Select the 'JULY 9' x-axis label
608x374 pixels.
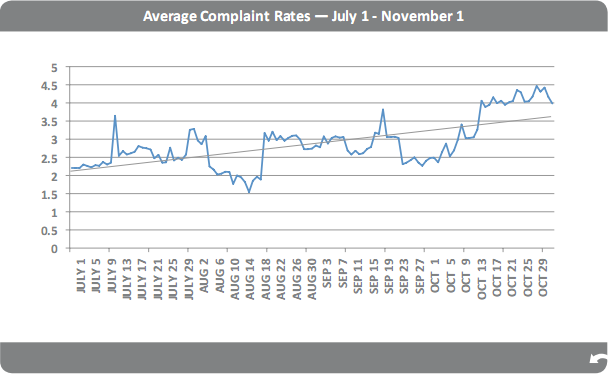coord(112,275)
